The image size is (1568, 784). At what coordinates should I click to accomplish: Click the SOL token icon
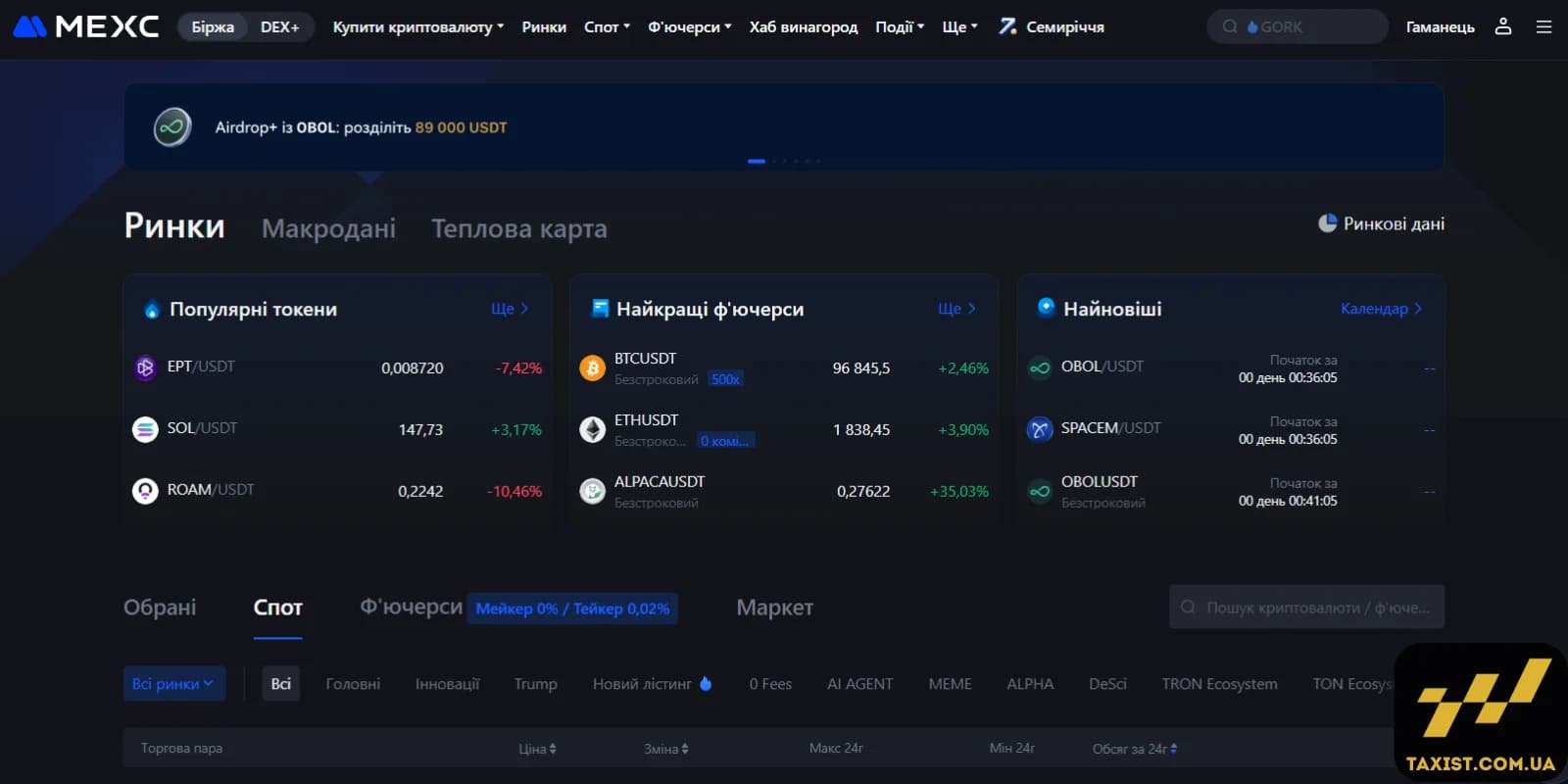[x=145, y=429]
